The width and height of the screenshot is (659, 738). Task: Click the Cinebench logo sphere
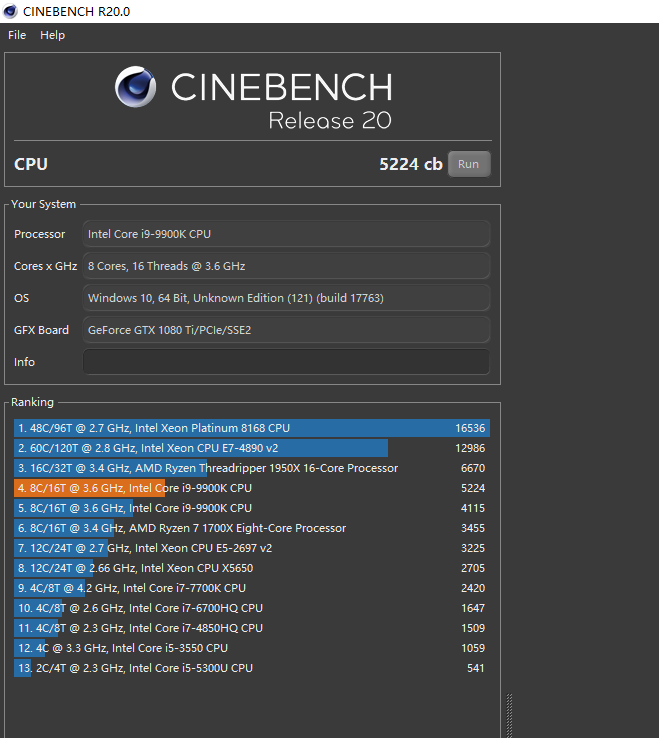pos(136,87)
